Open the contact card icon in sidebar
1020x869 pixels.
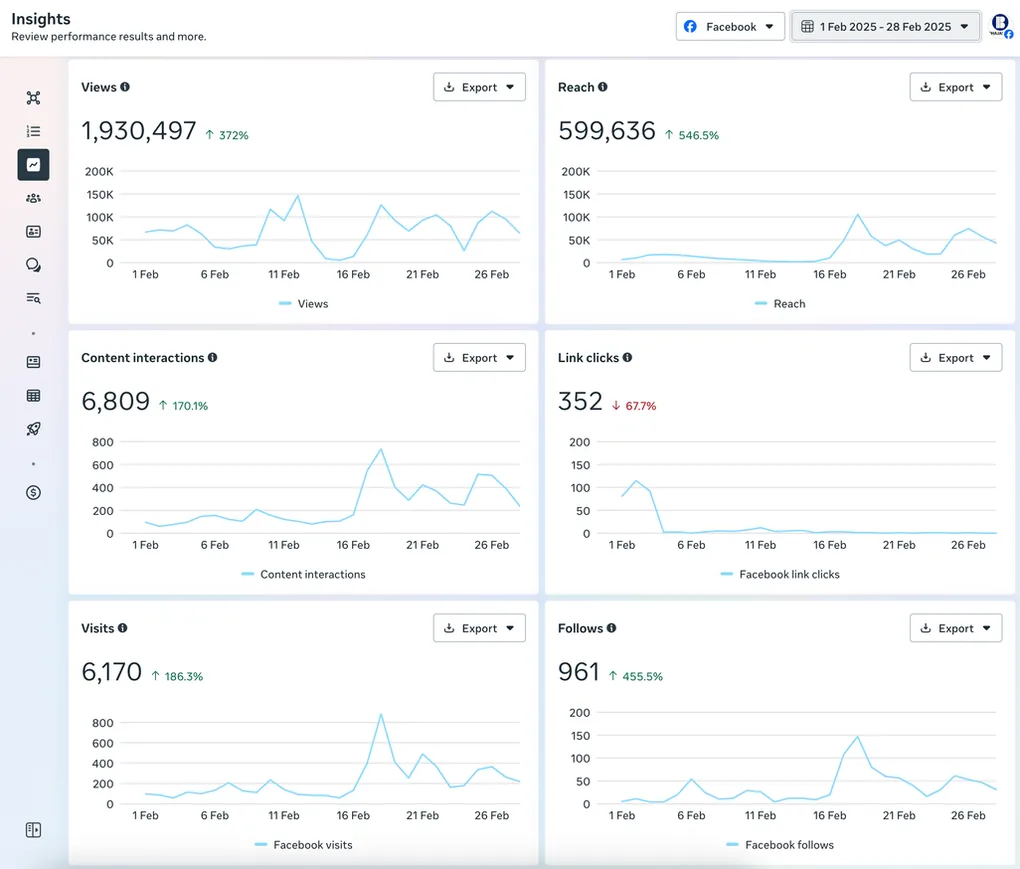pyautogui.click(x=33, y=232)
